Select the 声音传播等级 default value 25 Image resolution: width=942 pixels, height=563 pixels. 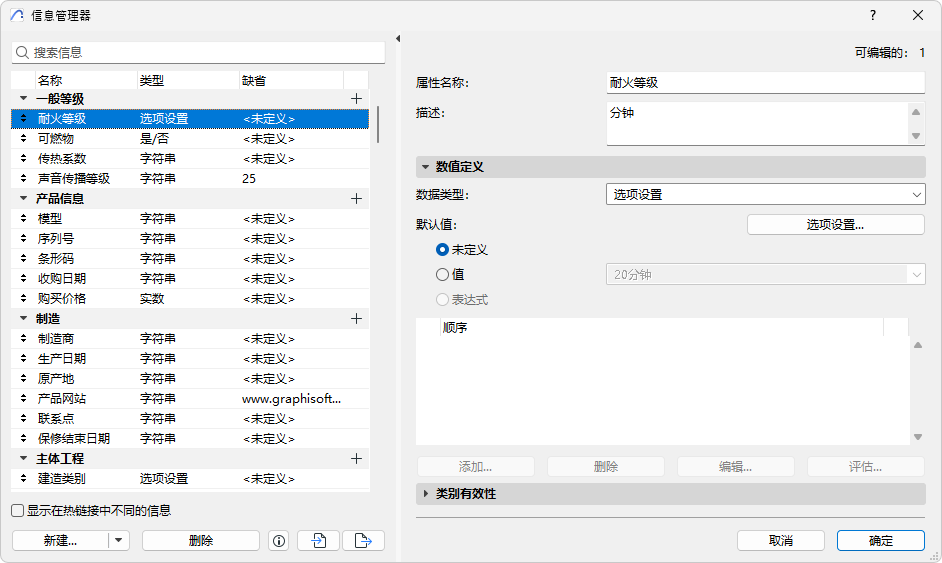(x=249, y=178)
